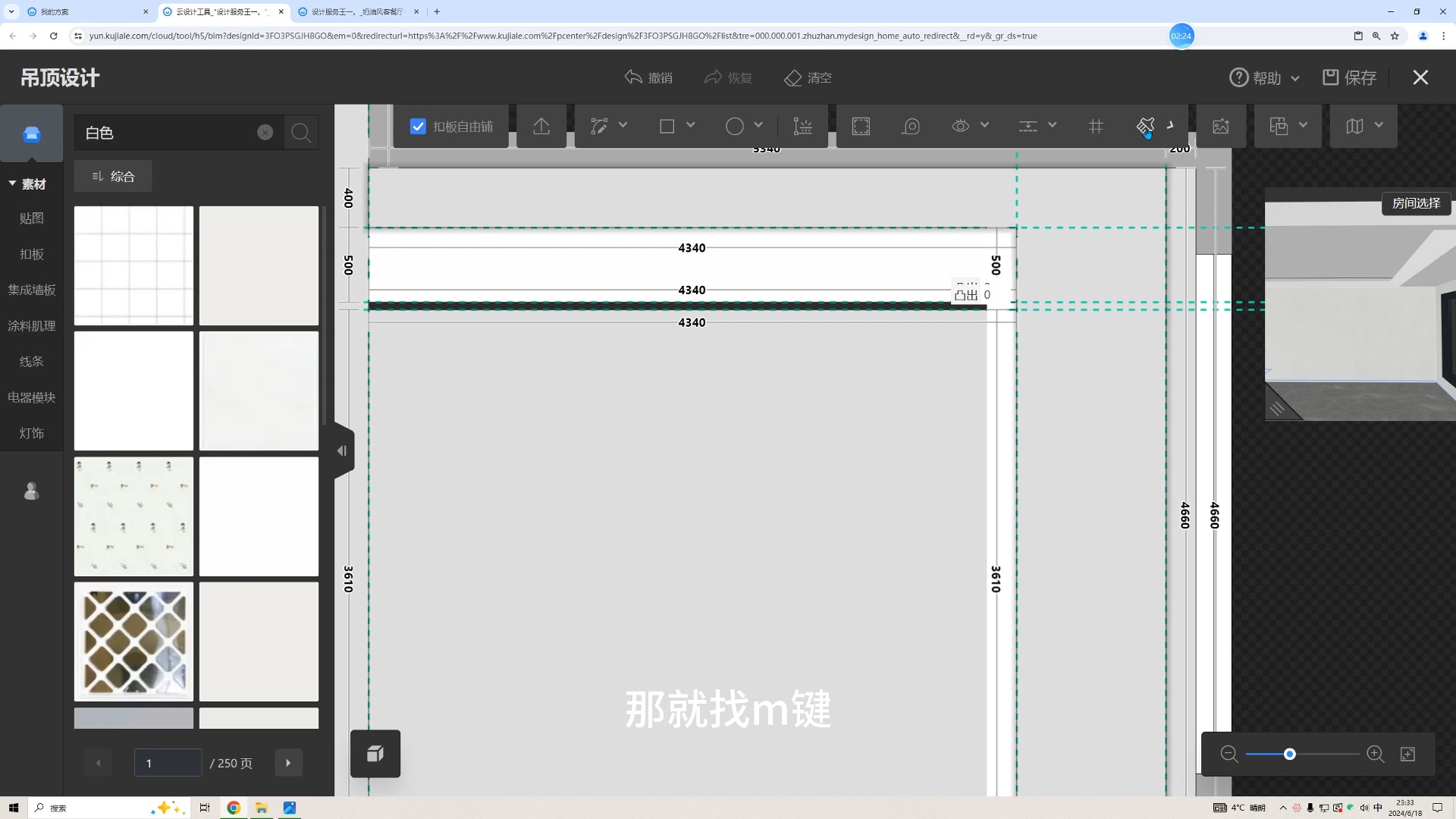Click the 撤销 undo button
Screen dimensions: 1456x819
[648, 77]
